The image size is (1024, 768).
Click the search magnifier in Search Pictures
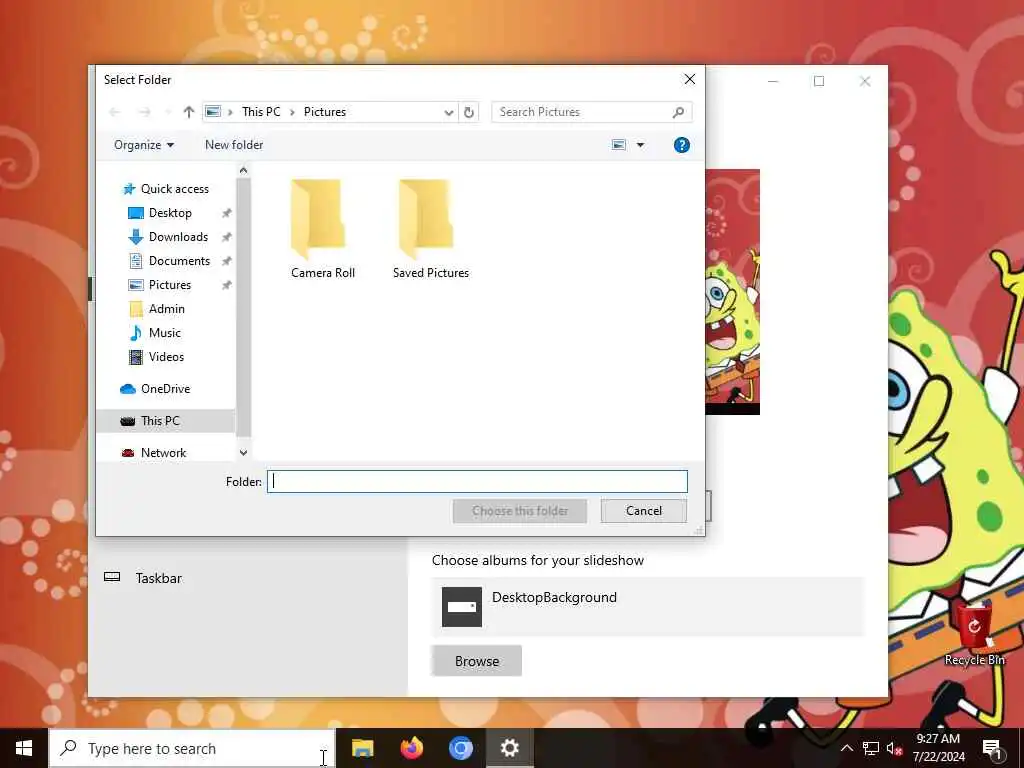(x=679, y=112)
